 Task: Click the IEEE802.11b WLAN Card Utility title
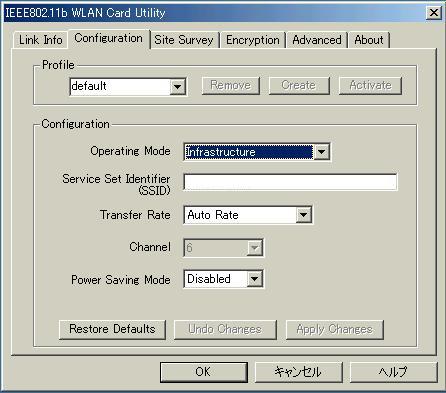point(85,13)
